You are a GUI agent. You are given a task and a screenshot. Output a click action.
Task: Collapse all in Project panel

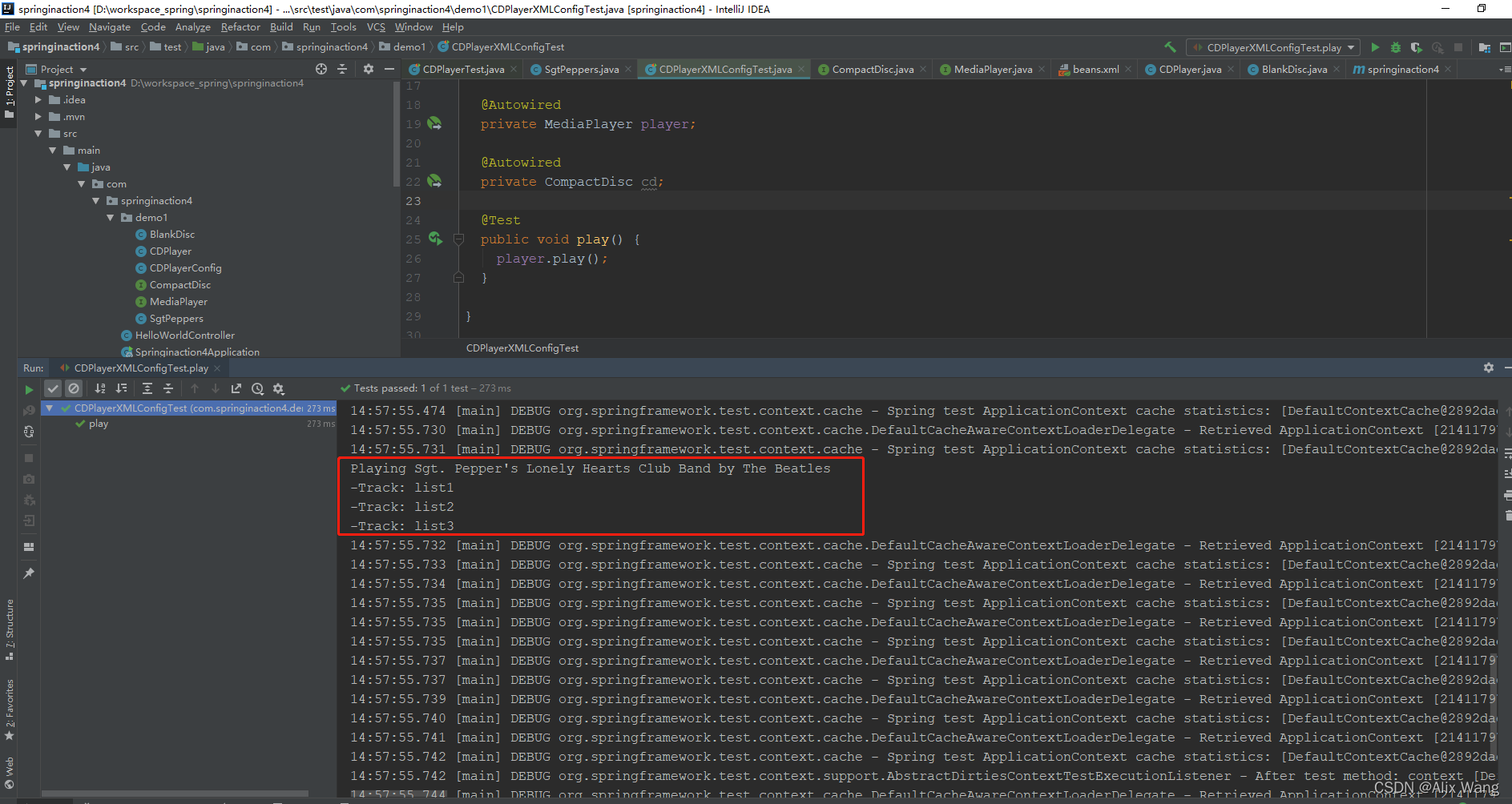click(x=342, y=69)
